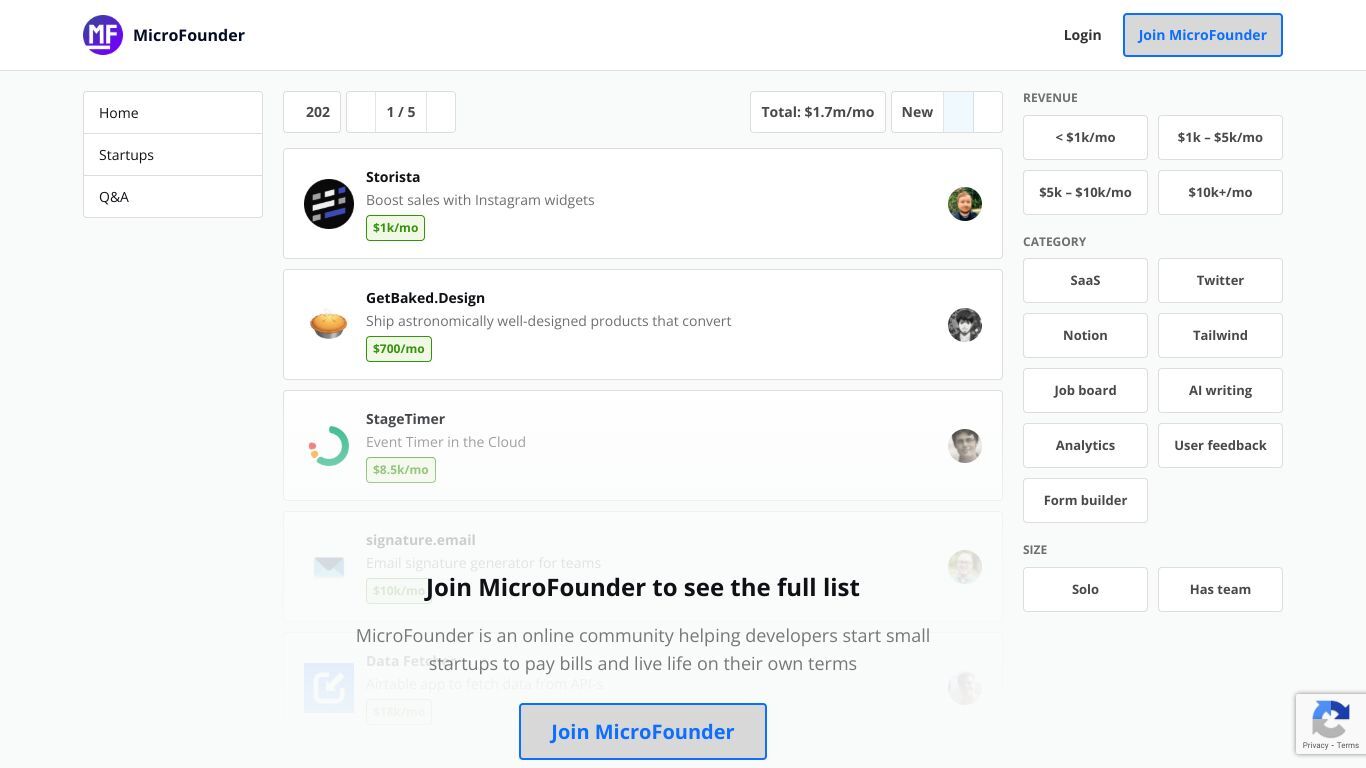Toggle the Has team size filter
The width and height of the screenshot is (1366, 768).
coord(1220,589)
